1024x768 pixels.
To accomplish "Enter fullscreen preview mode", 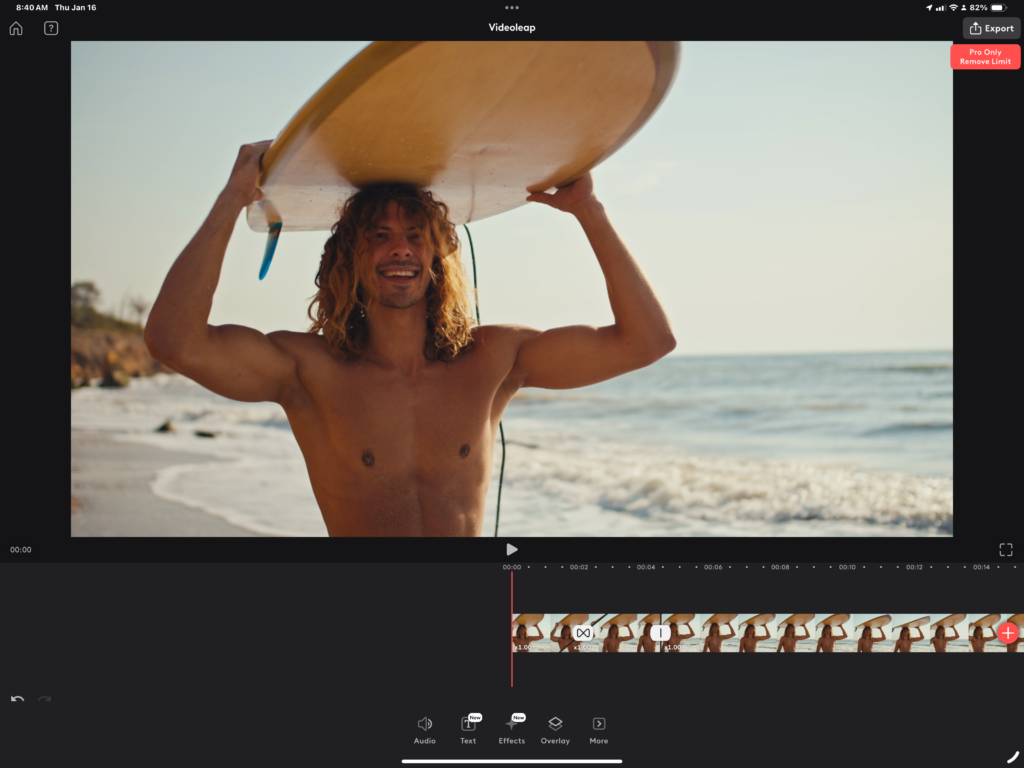I will coord(1006,549).
